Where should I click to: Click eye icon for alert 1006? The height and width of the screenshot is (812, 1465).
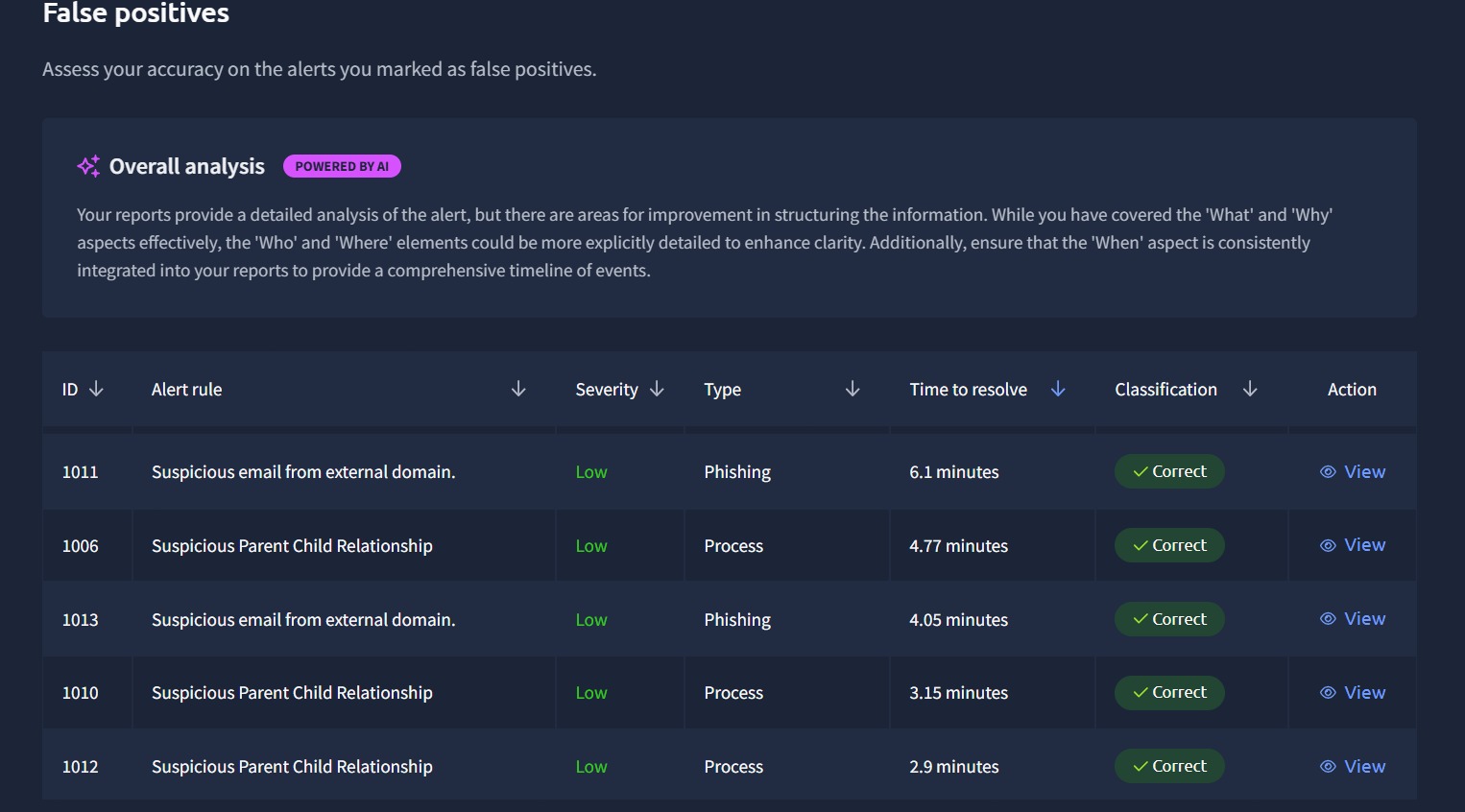coord(1328,545)
